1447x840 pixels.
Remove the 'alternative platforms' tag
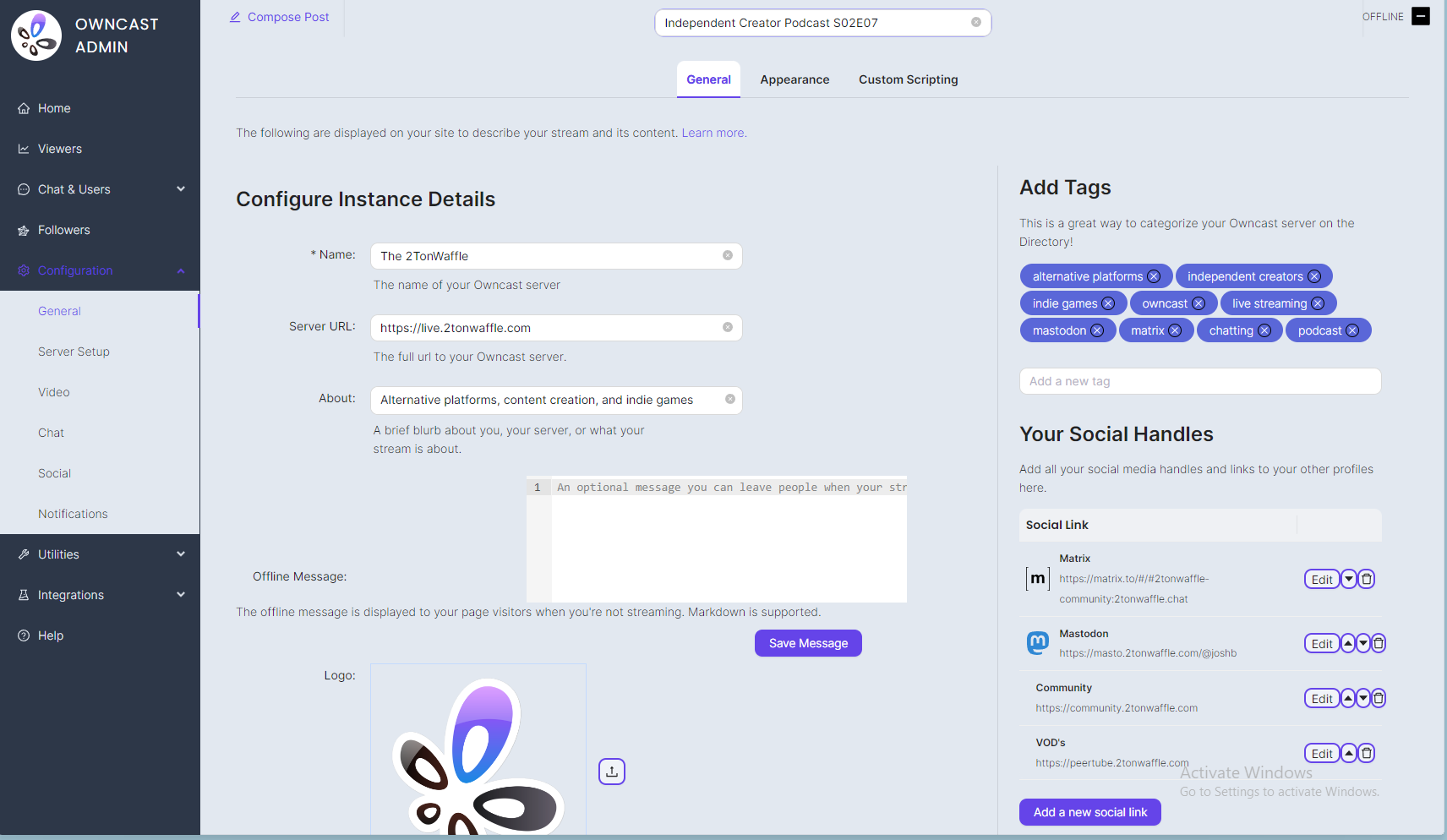[x=1154, y=276]
